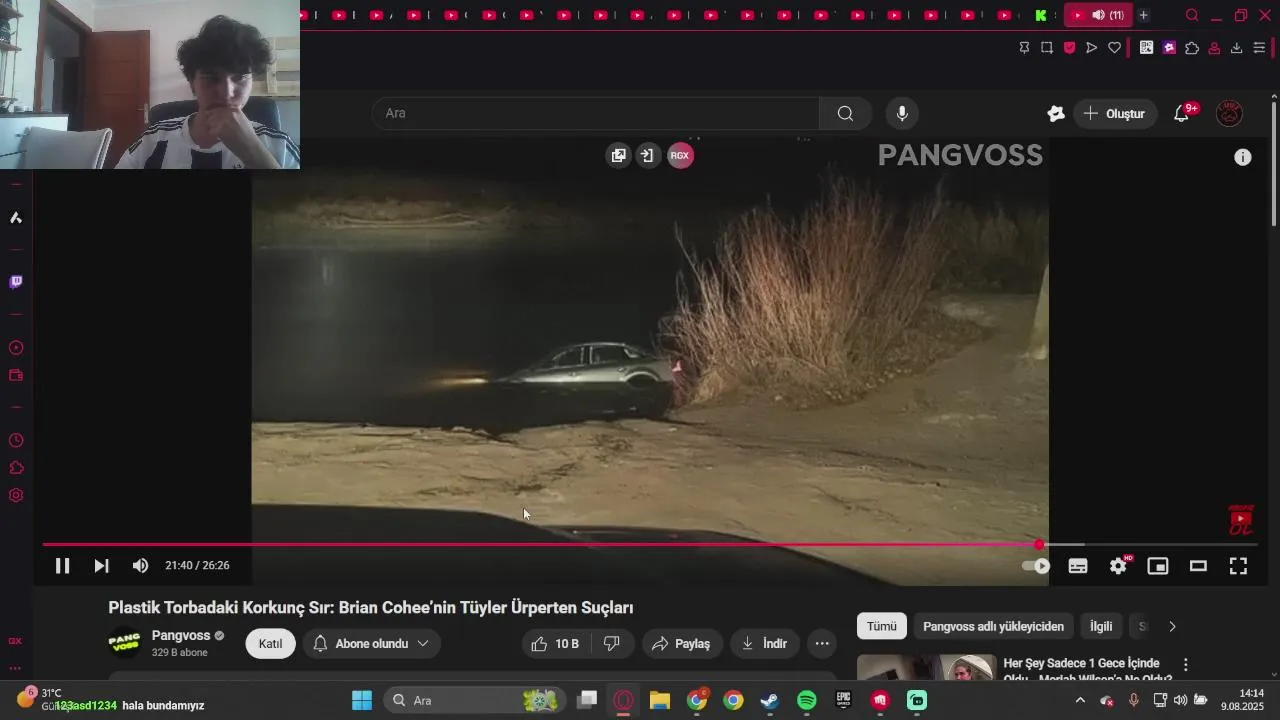Toggle the ad blocker shield icon
This screenshot has width=1280, height=720.
[x=1069, y=47]
